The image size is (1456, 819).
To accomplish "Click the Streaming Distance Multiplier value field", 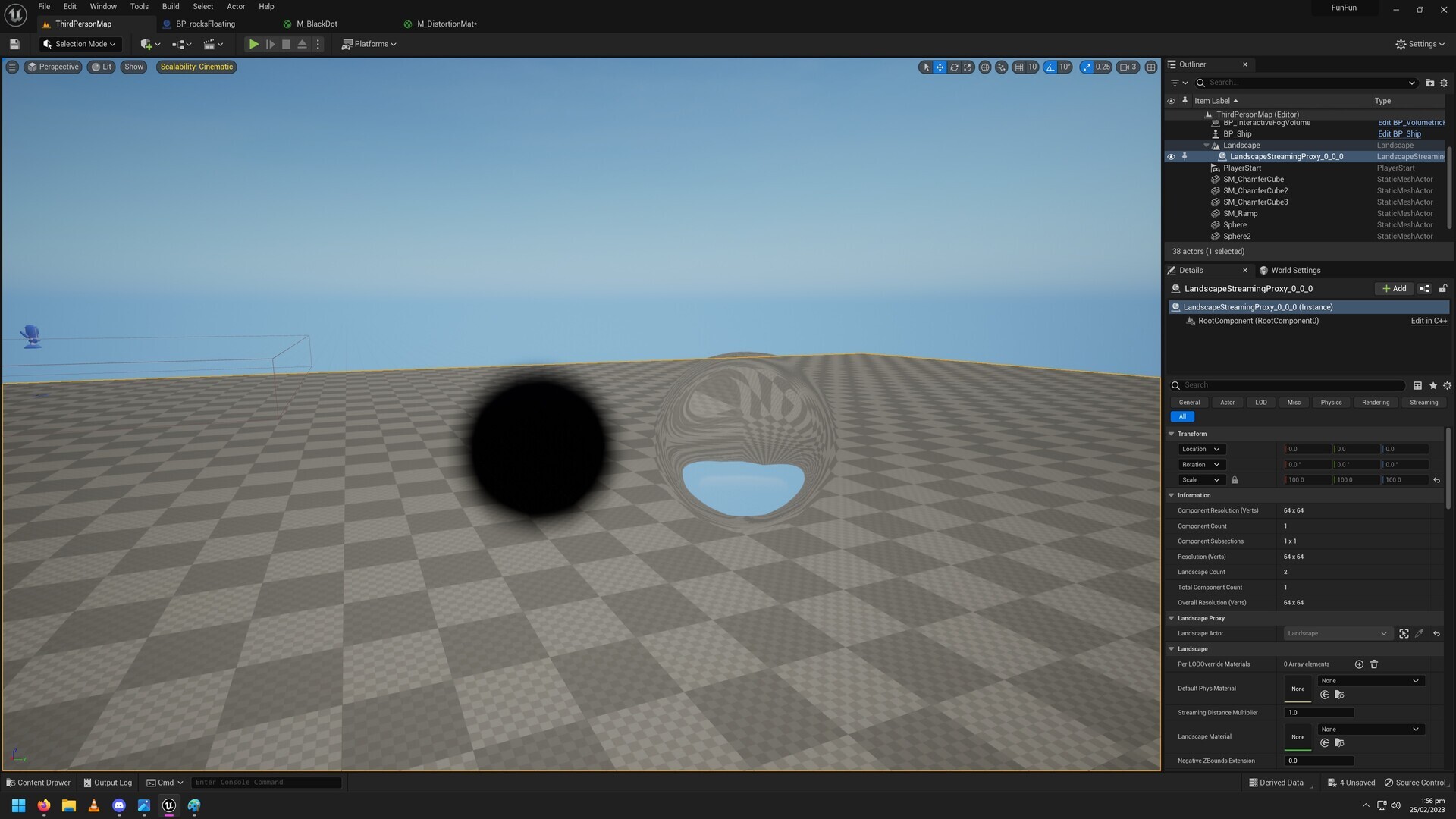I will 1318,712.
